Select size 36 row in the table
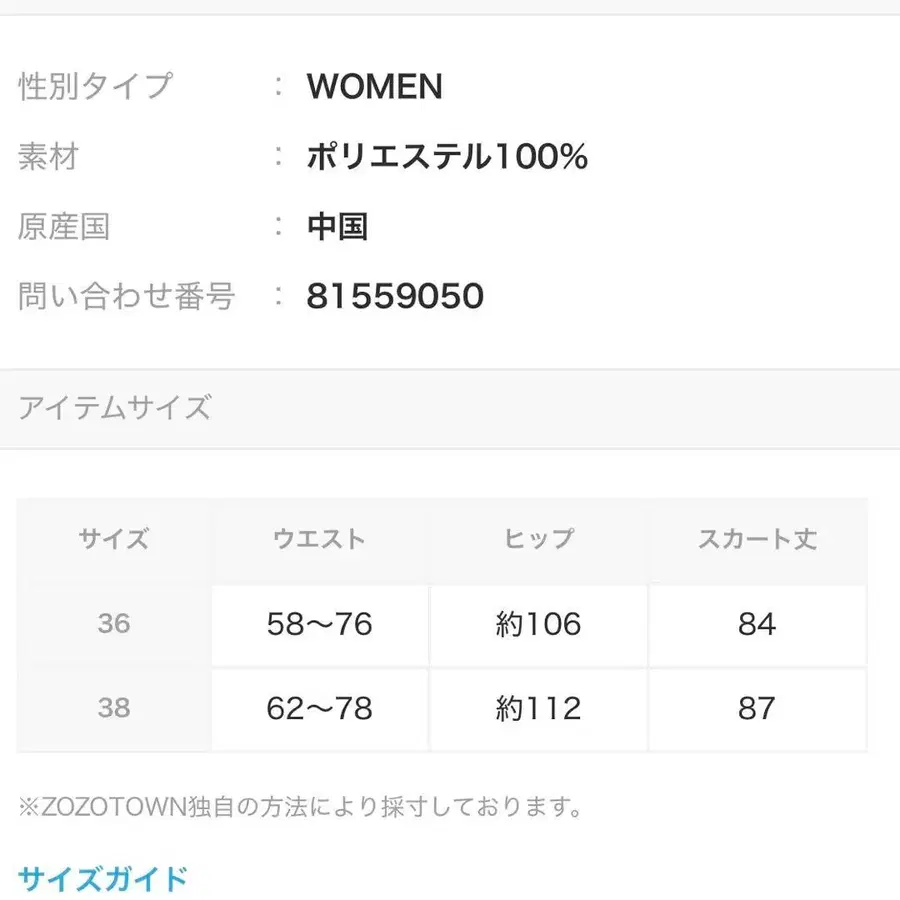 click(x=113, y=624)
